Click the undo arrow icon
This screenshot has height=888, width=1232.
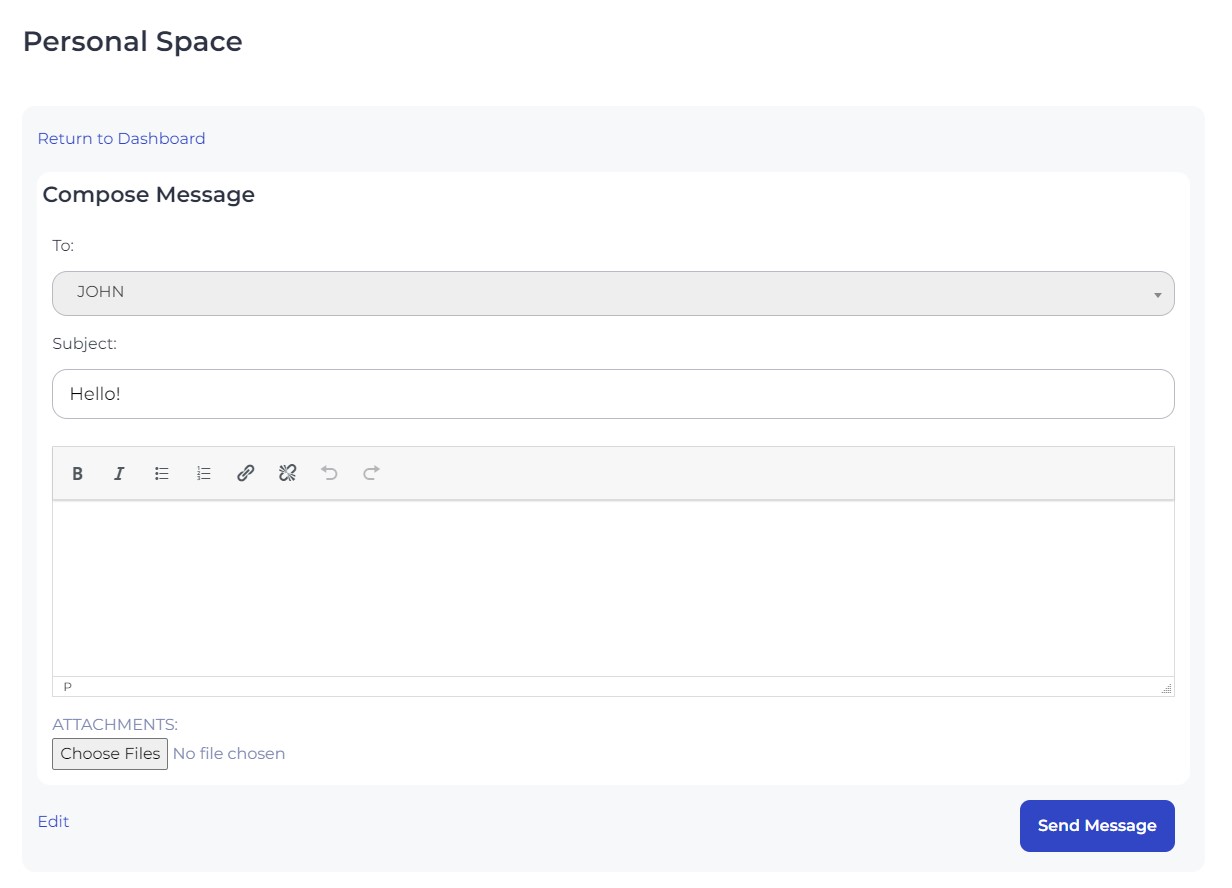[330, 474]
